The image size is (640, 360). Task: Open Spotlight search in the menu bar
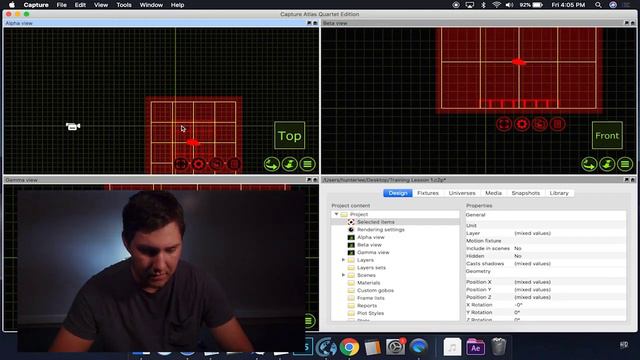point(598,5)
